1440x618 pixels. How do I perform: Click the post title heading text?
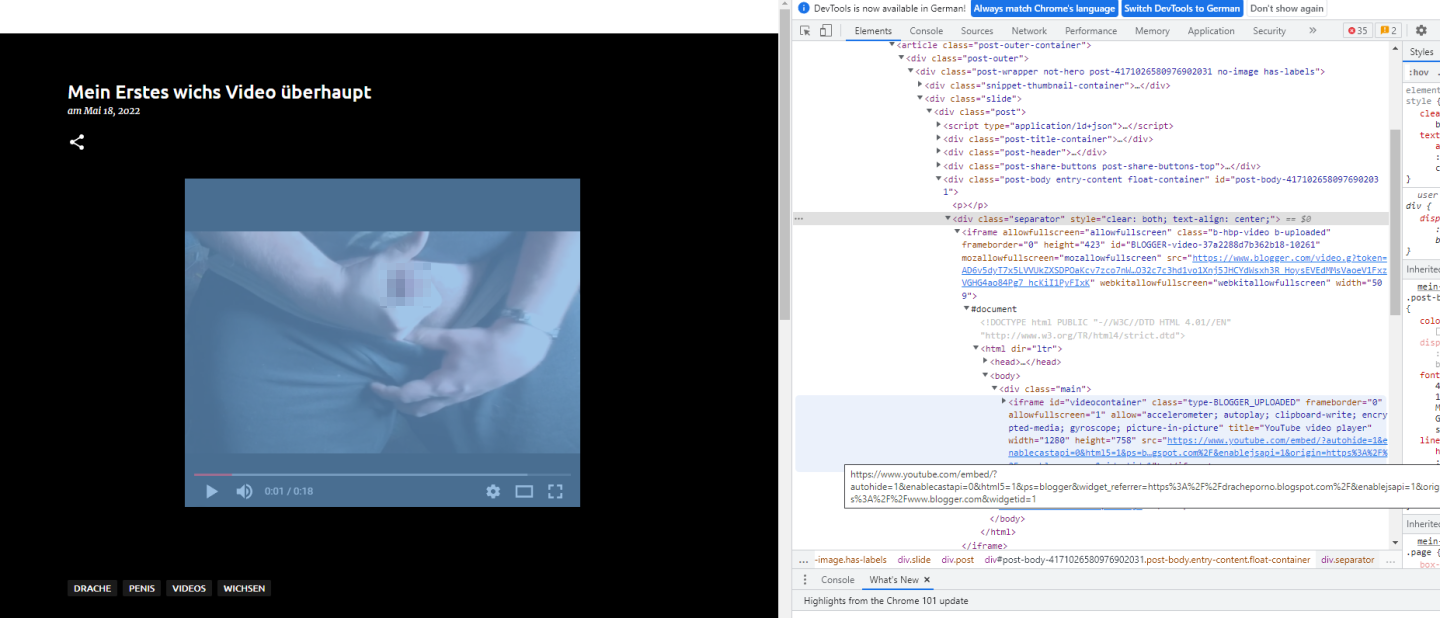tap(219, 92)
